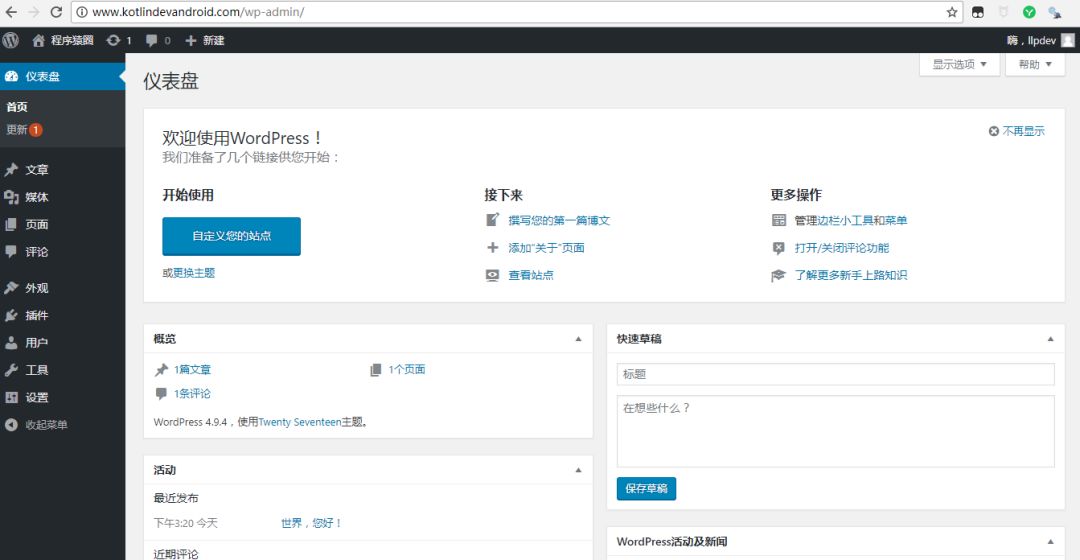Reload the page with browser refresh button
Screen dimensions: 1080x560
coord(56,12)
